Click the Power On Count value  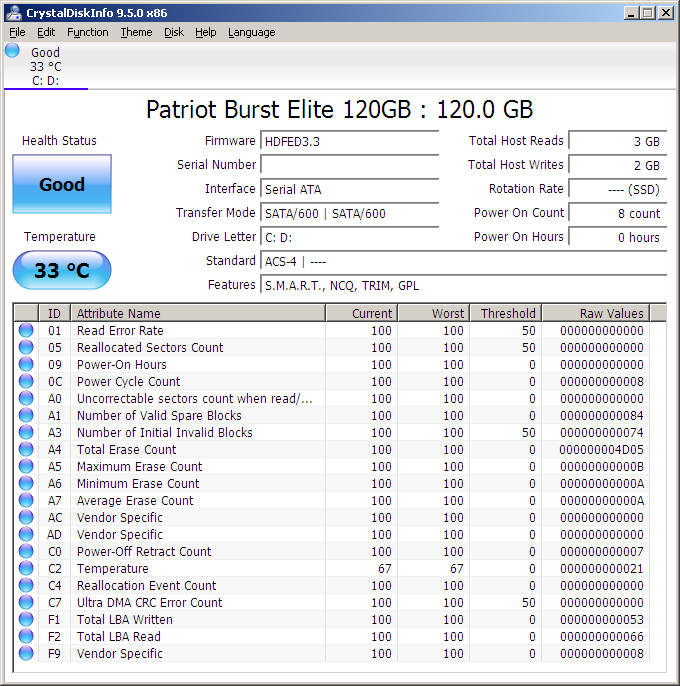click(617, 214)
